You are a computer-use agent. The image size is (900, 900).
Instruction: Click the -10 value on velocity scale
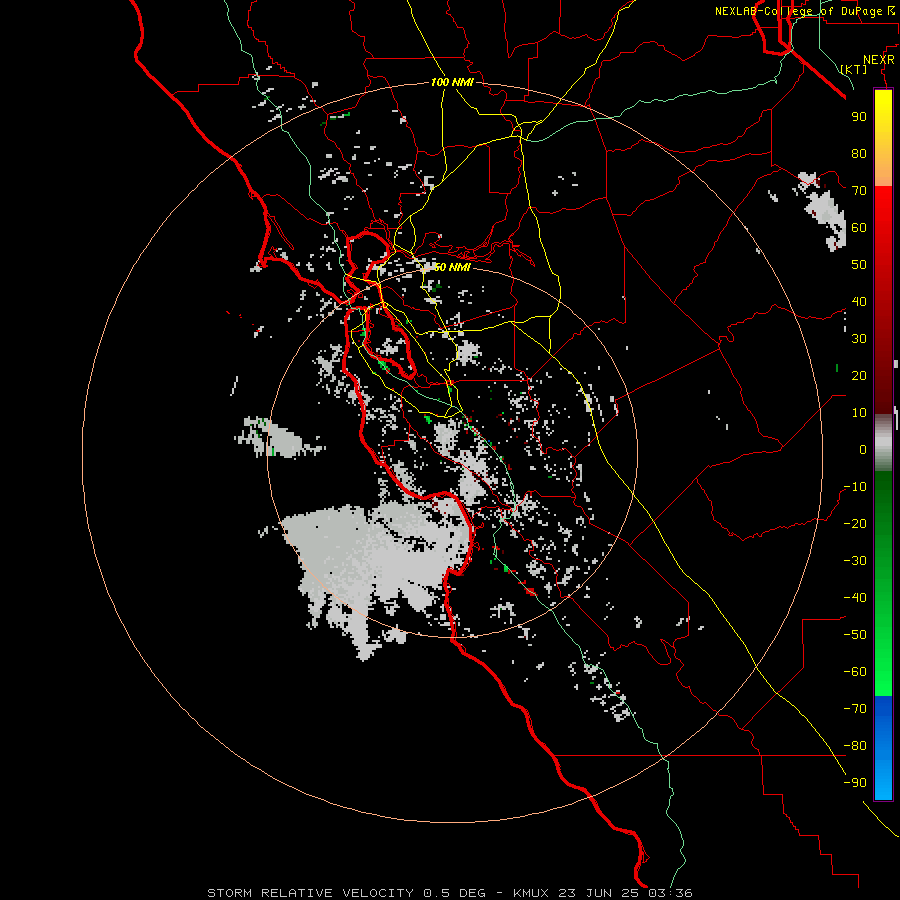(x=855, y=487)
